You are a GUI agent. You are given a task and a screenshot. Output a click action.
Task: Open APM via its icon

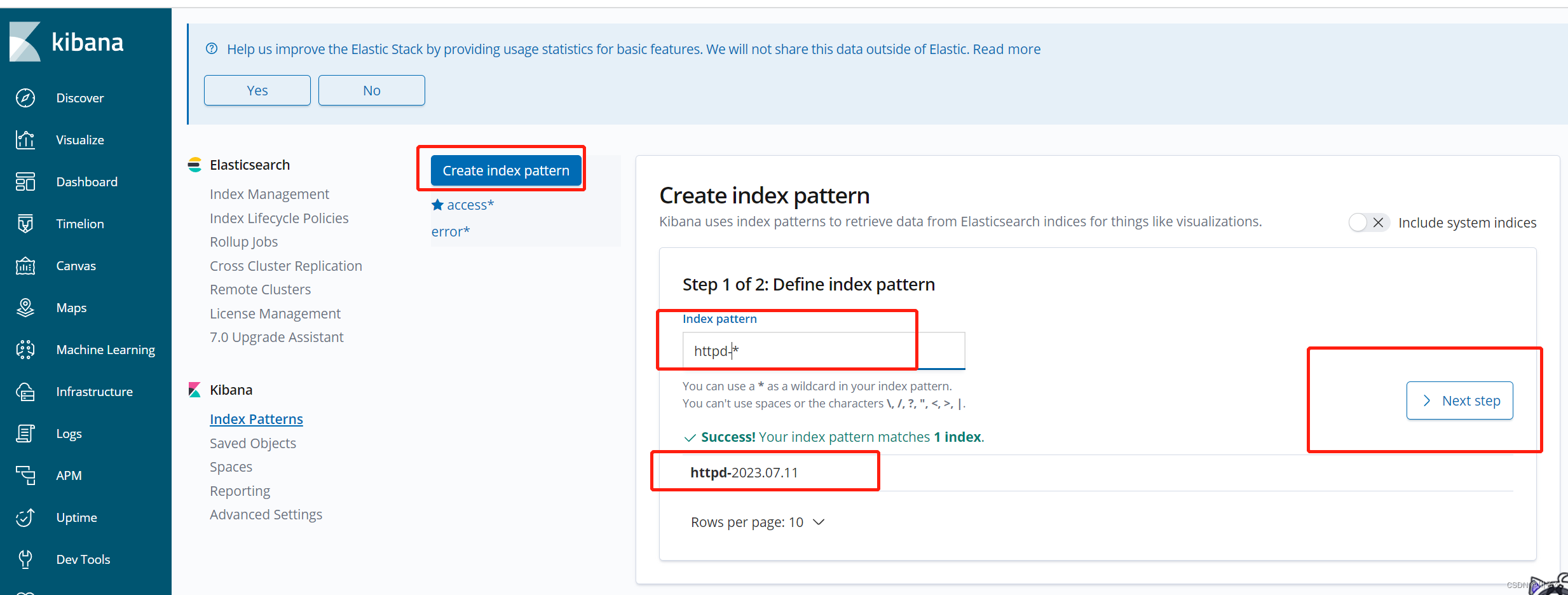point(25,475)
